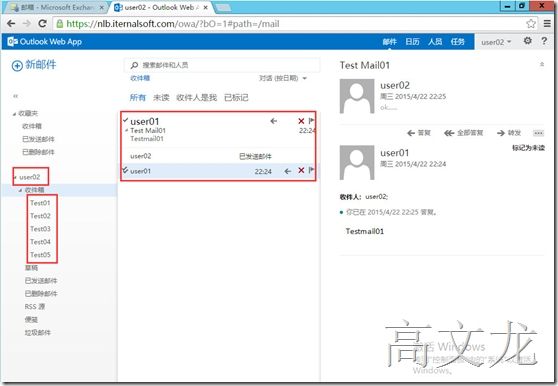The width and height of the screenshot is (558, 386).
Task: Flag the top user01 conversation
Action: pyautogui.click(x=311, y=121)
